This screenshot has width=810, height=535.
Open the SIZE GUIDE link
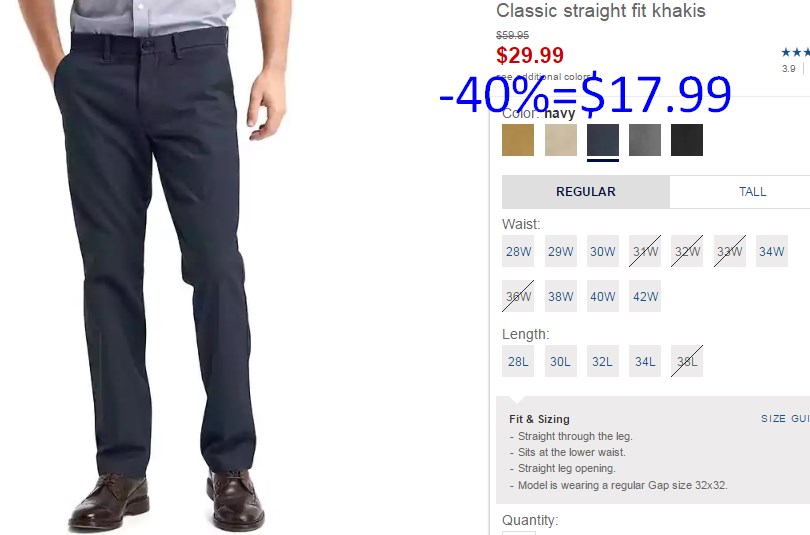click(785, 419)
